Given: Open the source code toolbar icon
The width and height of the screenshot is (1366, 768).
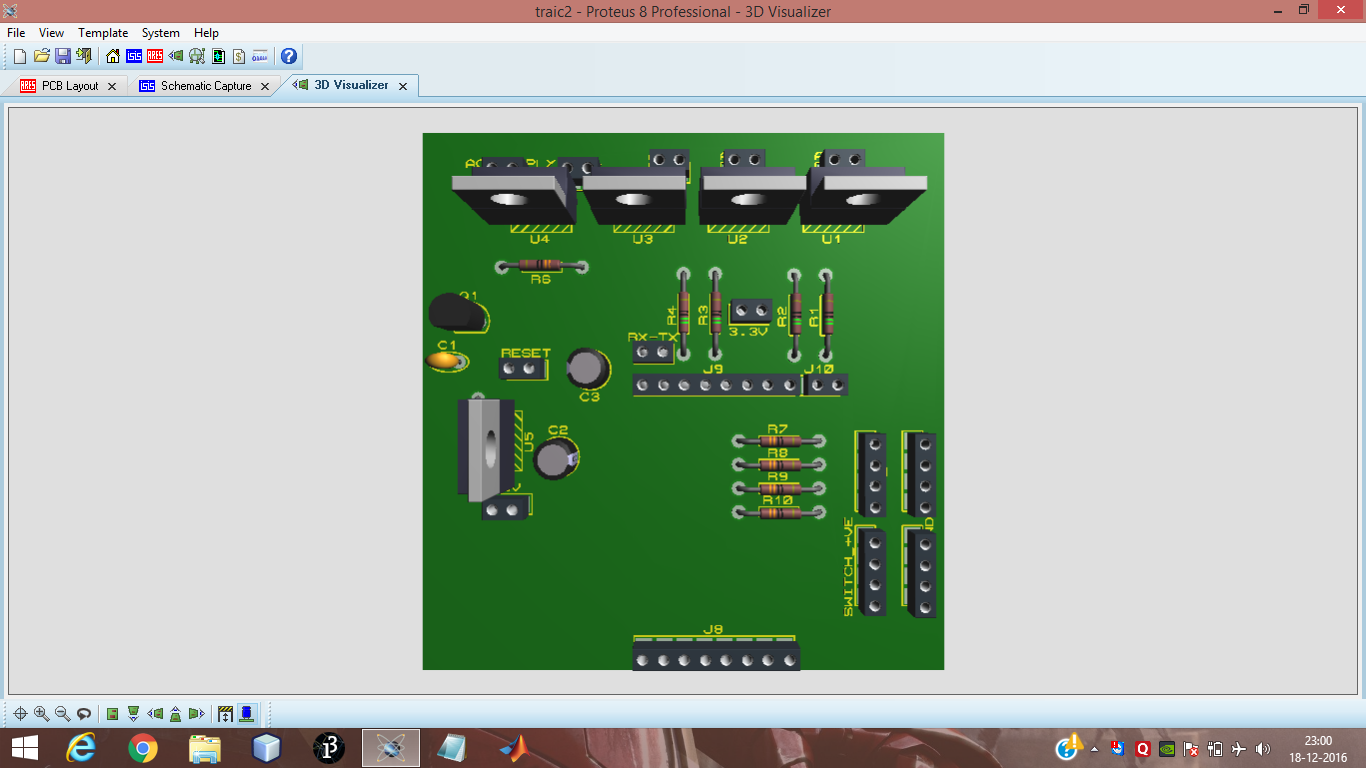Looking at the screenshot, I should 260,56.
